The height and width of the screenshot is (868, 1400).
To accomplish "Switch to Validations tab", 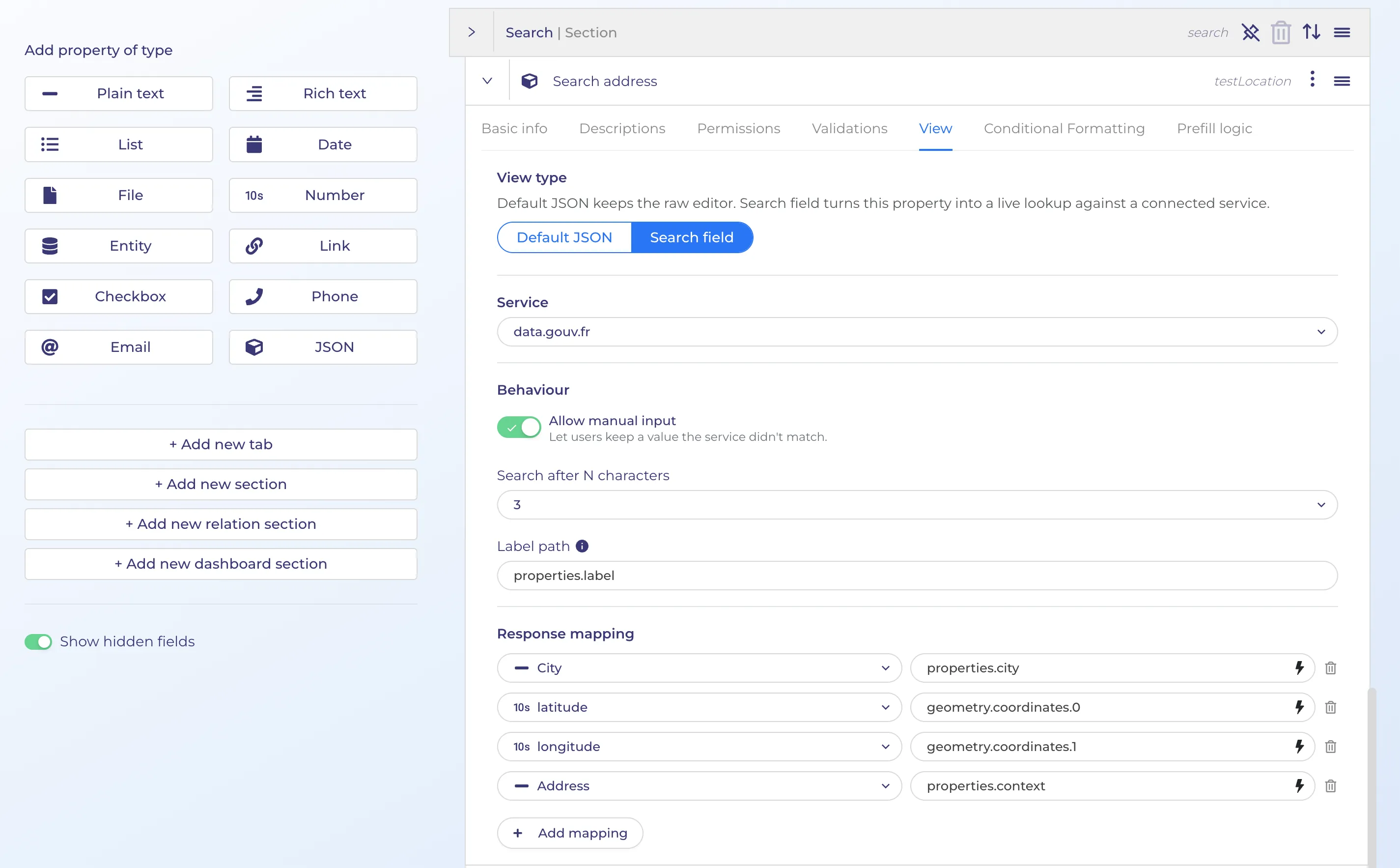I will [849, 129].
